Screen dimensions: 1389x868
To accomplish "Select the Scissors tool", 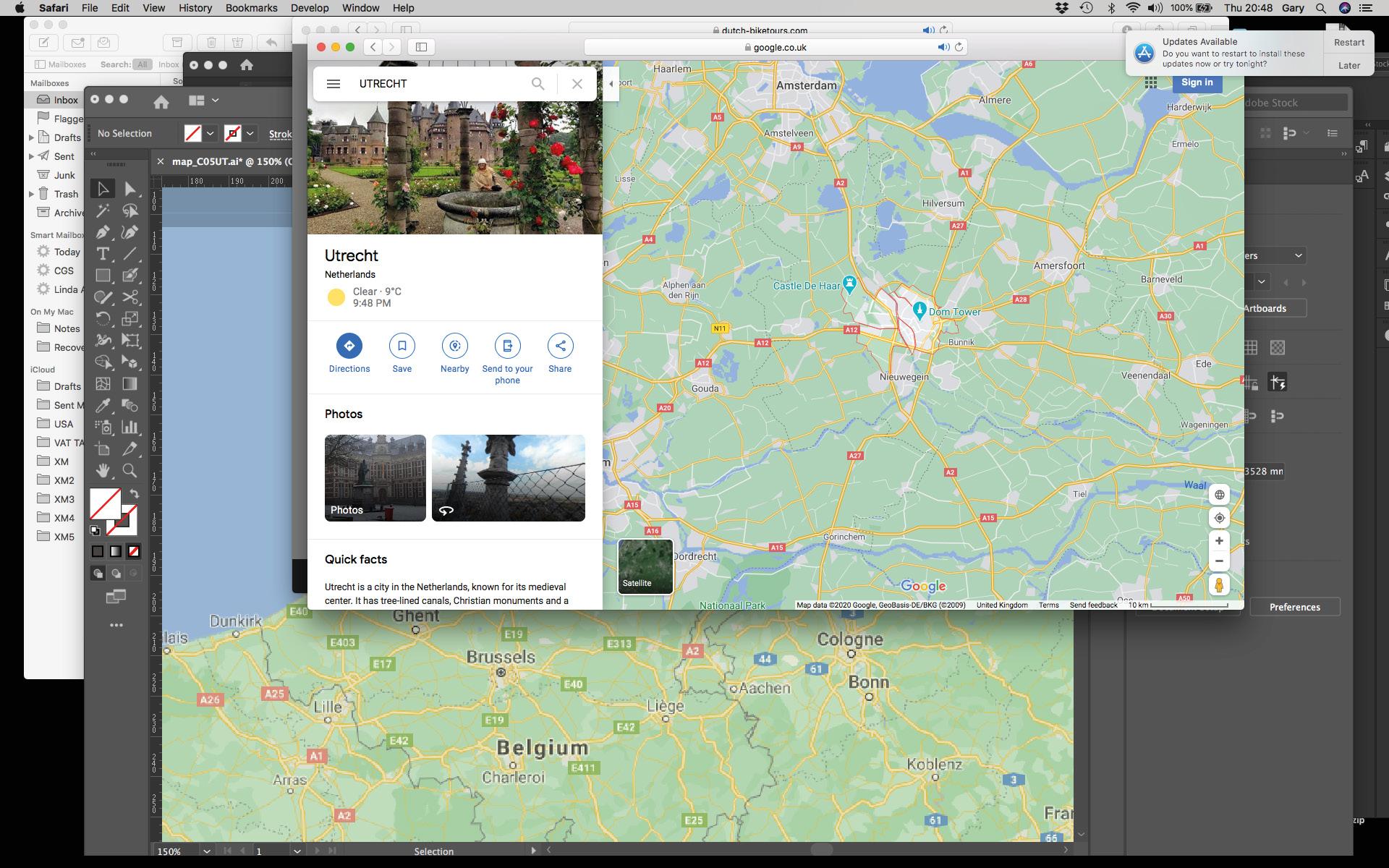I will tap(130, 297).
